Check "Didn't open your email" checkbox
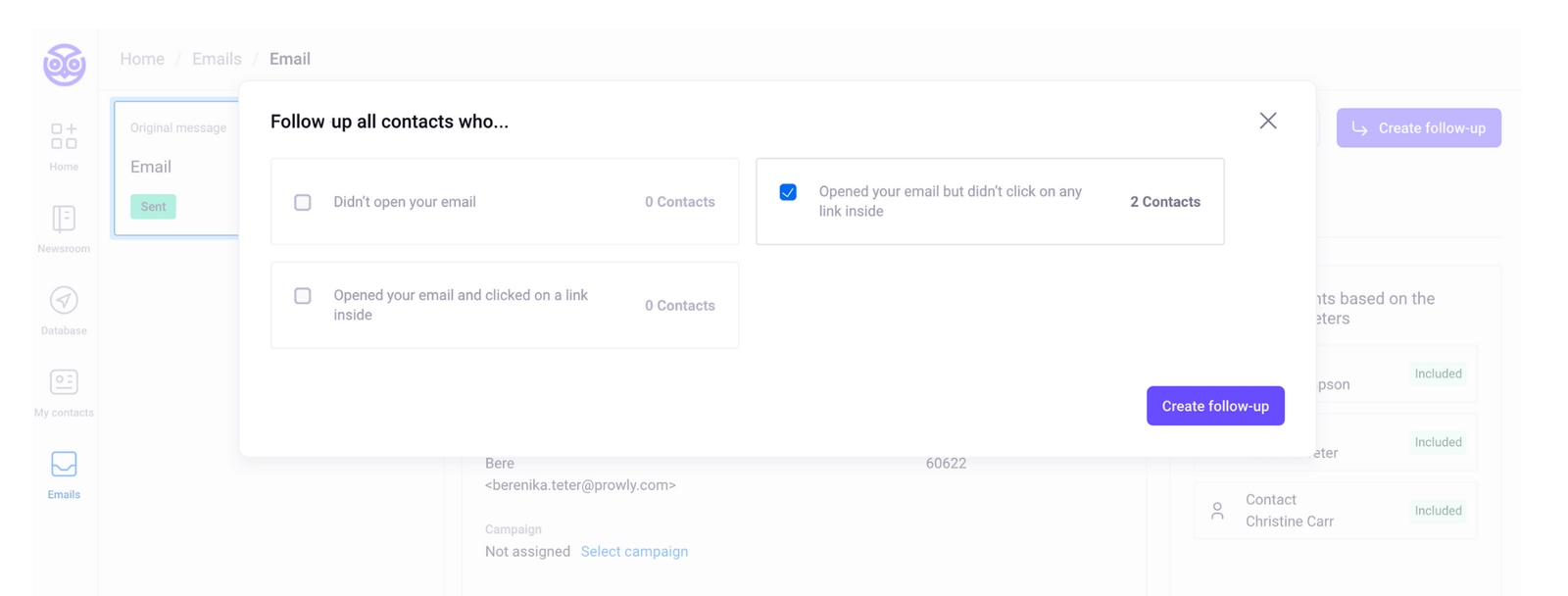1568x596 pixels. tap(303, 202)
